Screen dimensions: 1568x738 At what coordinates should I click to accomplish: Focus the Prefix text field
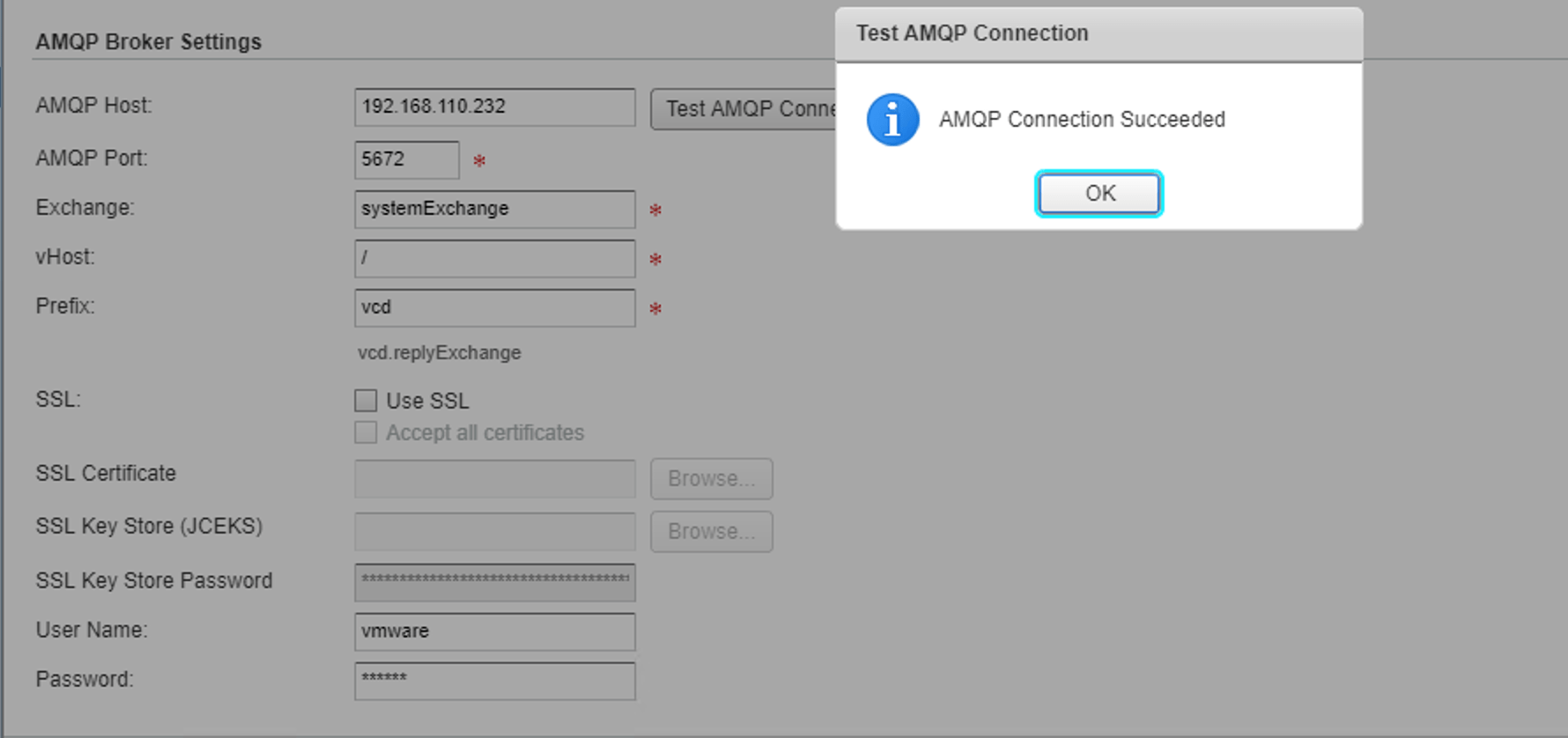click(x=494, y=308)
